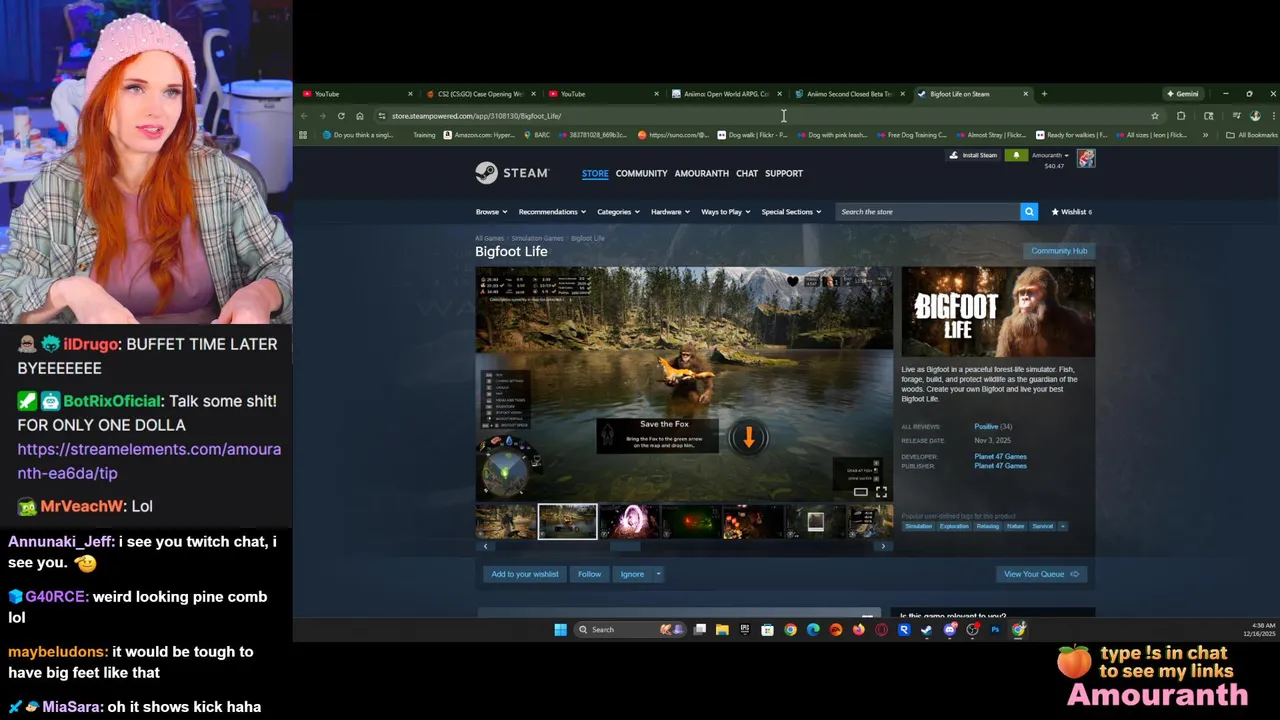Open the Hardware dropdown

670,212
